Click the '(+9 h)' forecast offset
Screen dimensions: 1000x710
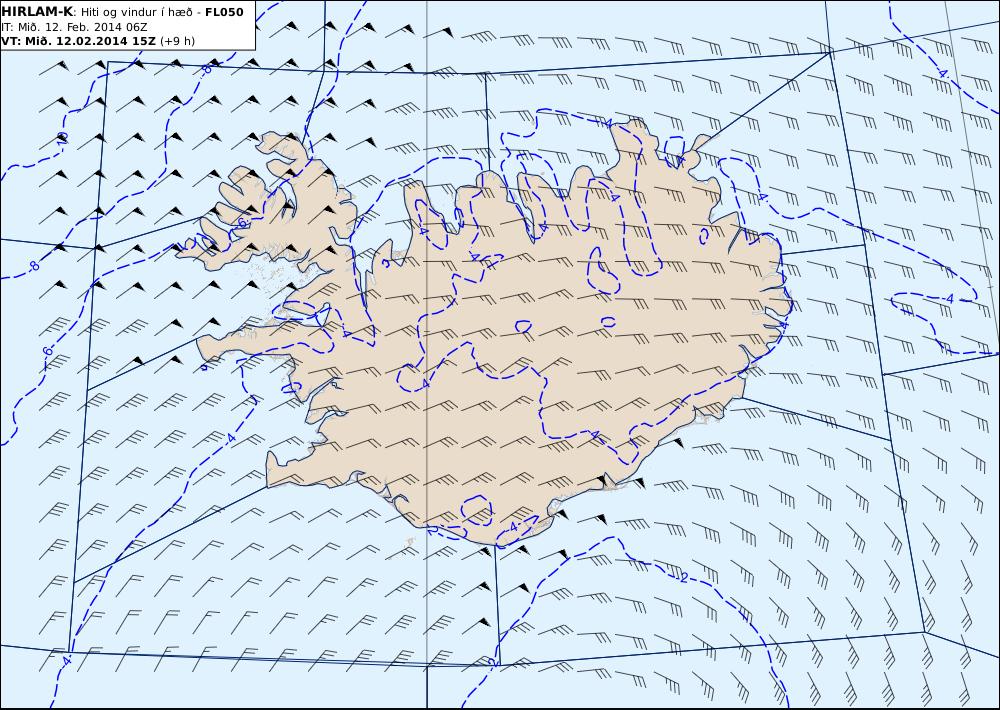[x=177, y=41]
